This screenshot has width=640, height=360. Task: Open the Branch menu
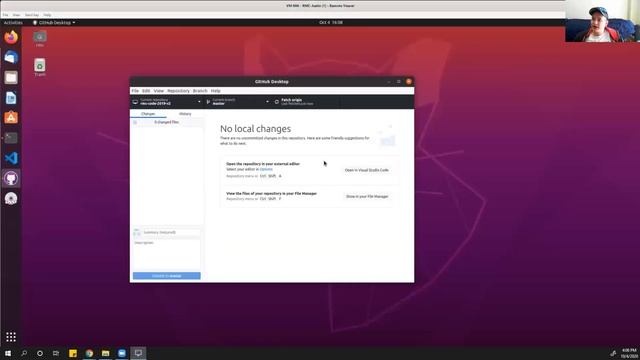pos(200,91)
